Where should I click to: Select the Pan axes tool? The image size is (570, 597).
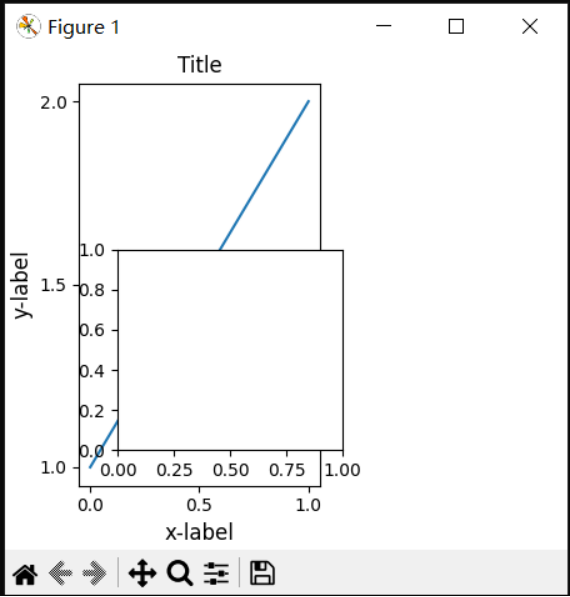142,573
